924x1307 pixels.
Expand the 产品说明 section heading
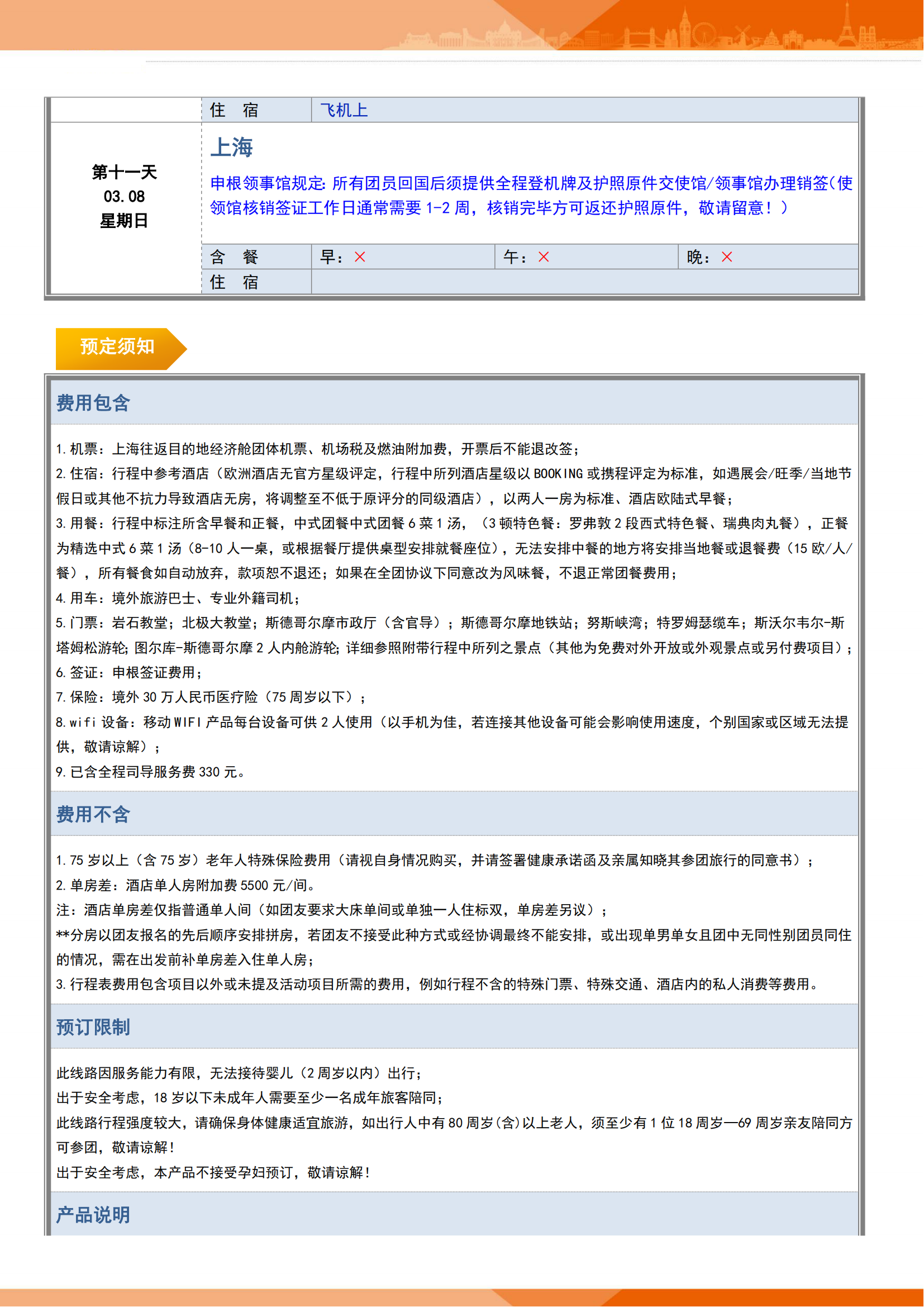tap(93, 1215)
